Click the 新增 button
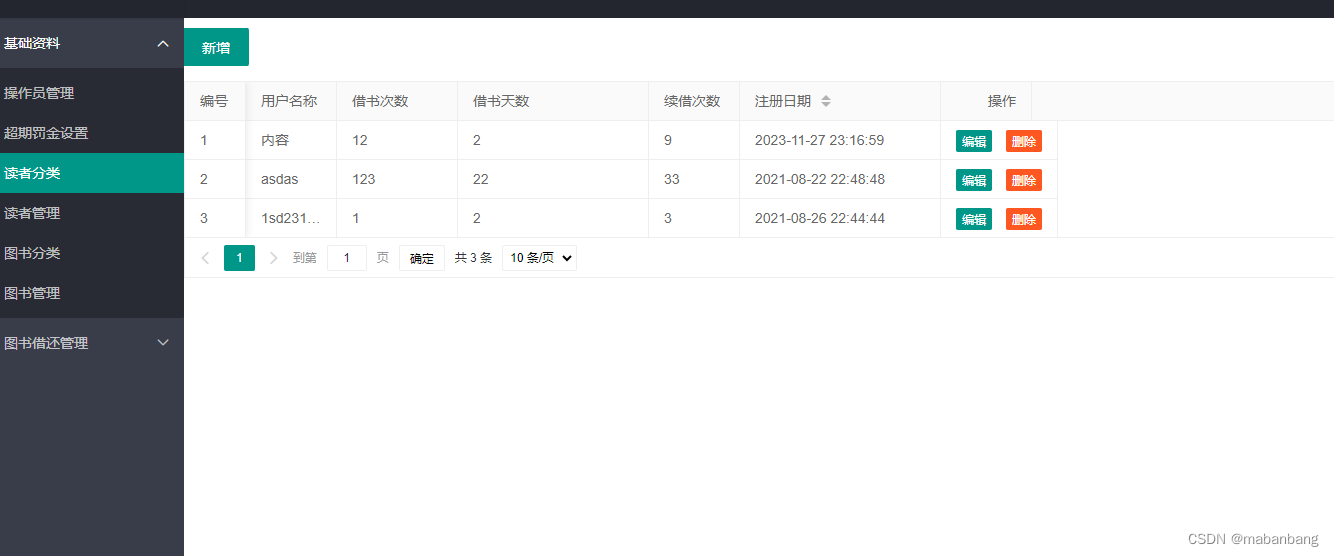1334x556 pixels. pos(216,47)
